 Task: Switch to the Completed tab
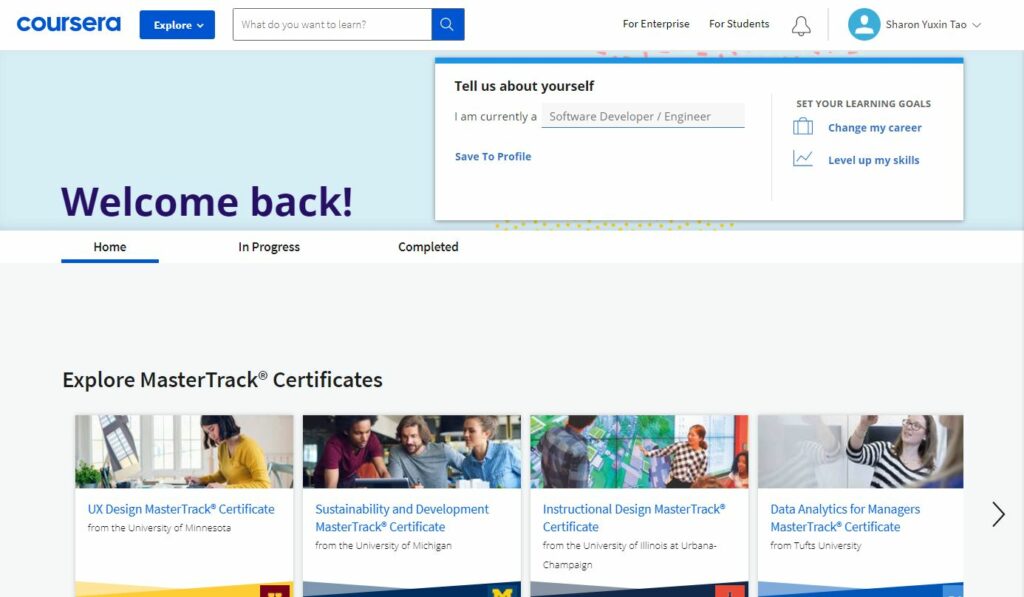click(428, 247)
